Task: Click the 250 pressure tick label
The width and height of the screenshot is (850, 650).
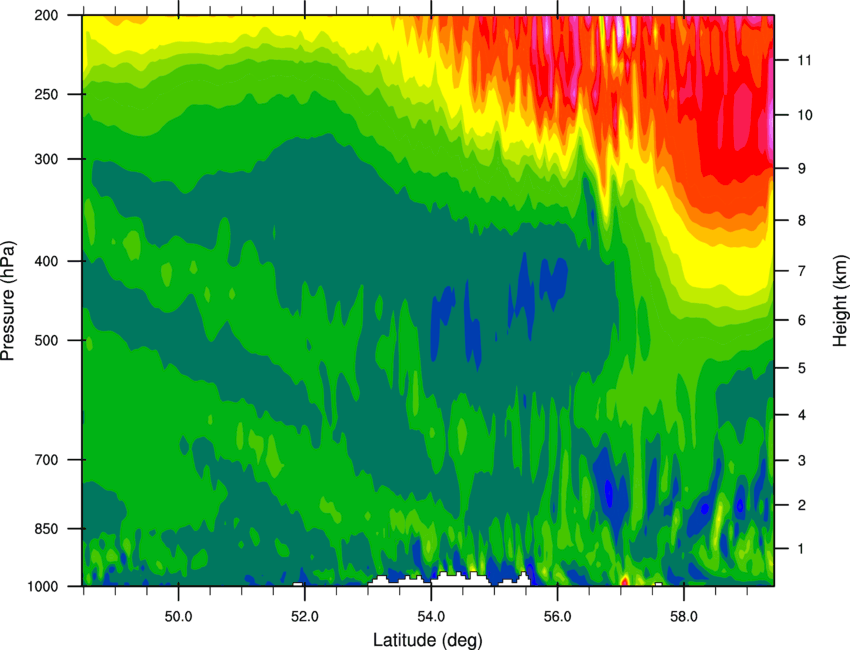Action: [46, 94]
